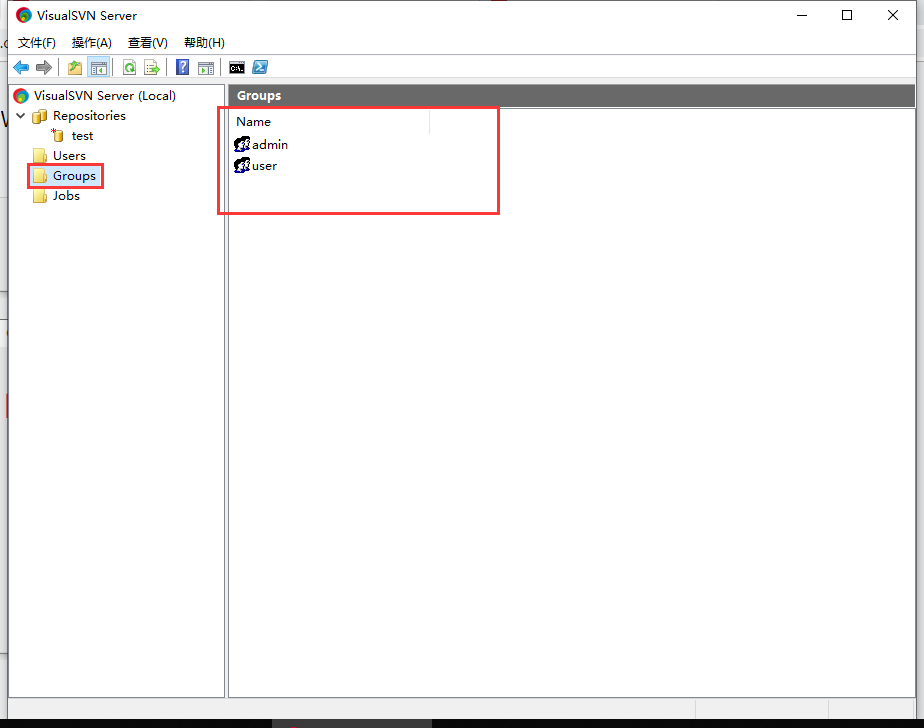Screen dimensions: 924x728
Task: Click the user group icon
Action: coord(242,165)
